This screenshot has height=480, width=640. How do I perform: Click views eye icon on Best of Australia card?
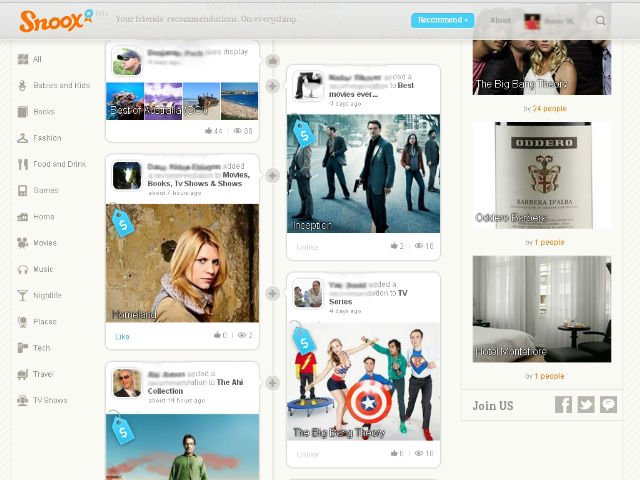pyautogui.click(x=237, y=131)
